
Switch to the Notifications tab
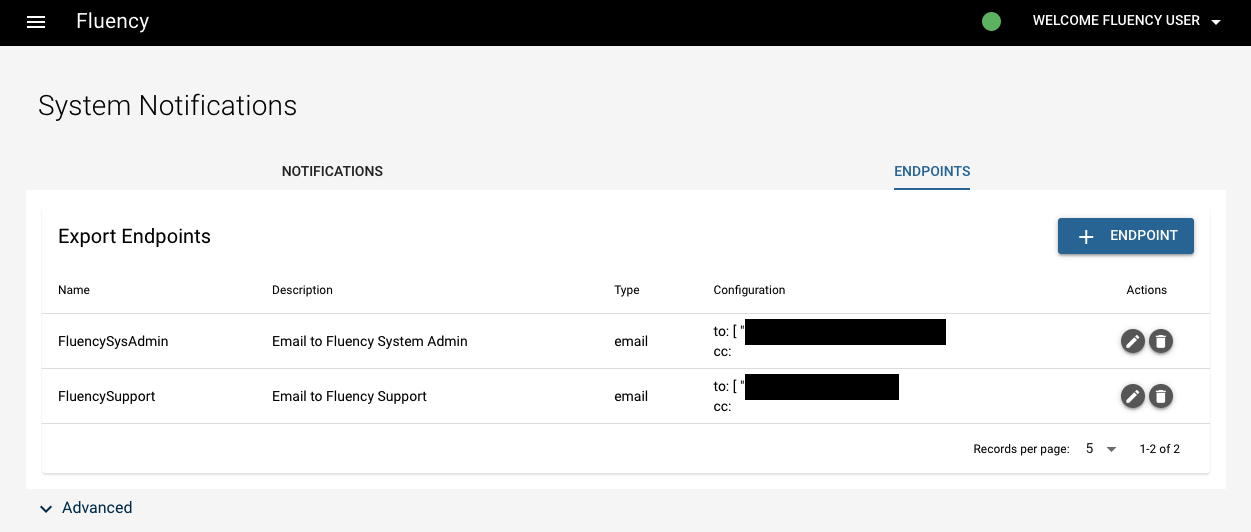(x=332, y=171)
